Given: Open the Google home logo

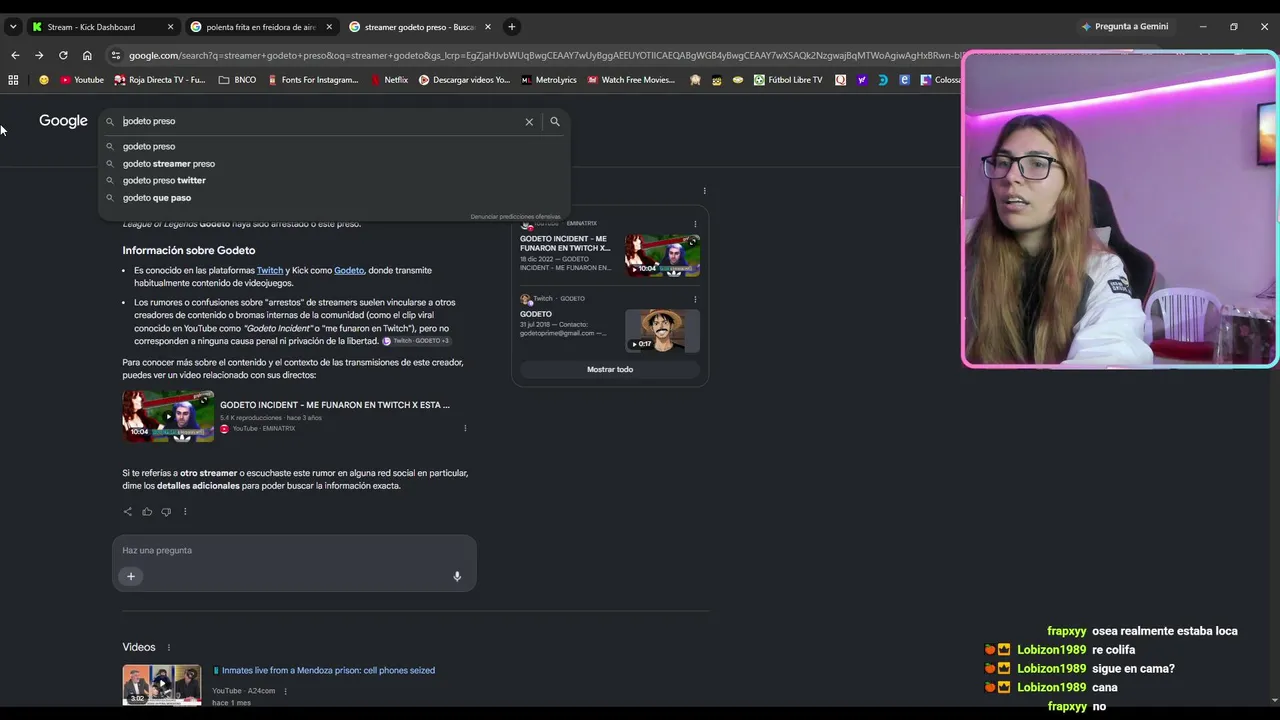Looking at the screenshot, I should click(x=63, y=121).
